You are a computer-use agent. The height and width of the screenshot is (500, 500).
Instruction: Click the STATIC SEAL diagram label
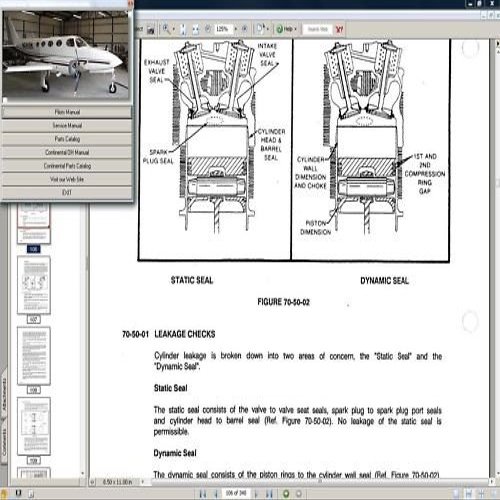point(192,280)
